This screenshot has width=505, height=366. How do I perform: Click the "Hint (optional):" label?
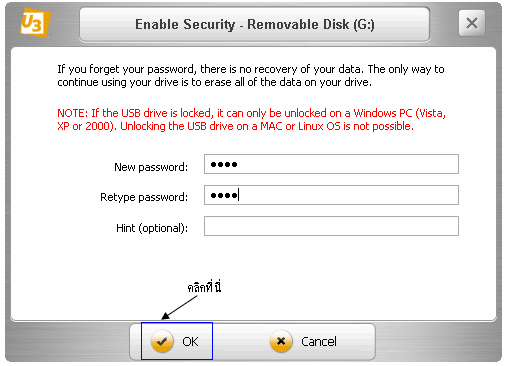[152, 228]
